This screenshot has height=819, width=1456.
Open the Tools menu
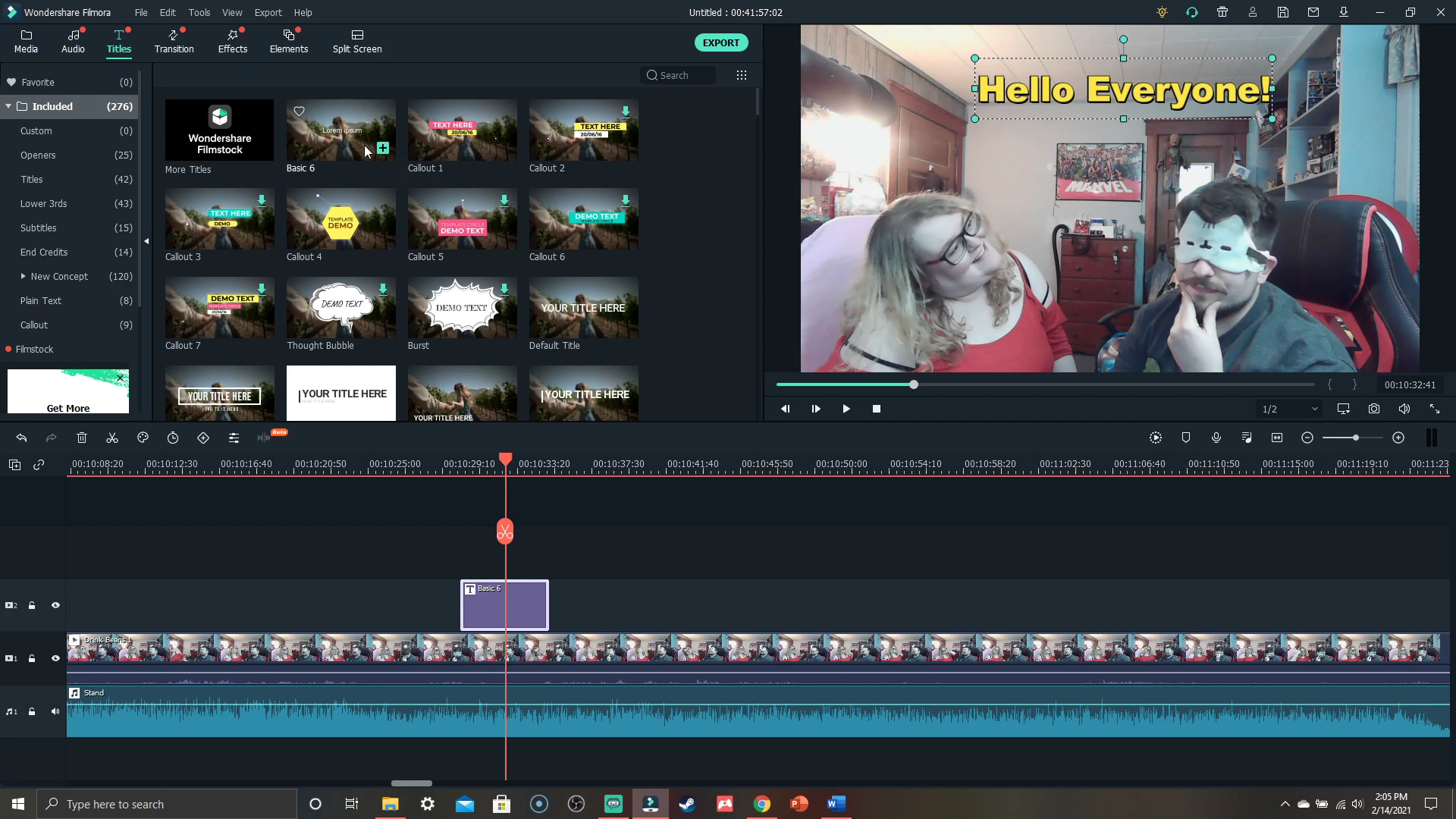(199, 12)
